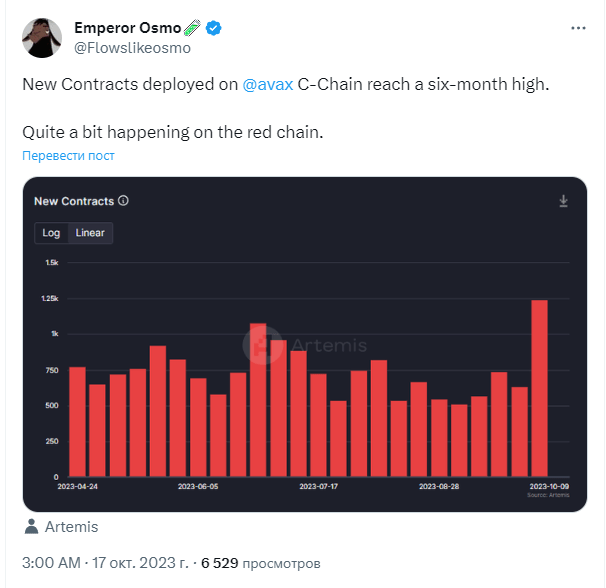Image resolution: width=606 pixels, height=588 pixels.
Task: Click Перевести пост translate link
Action: tap(68, 155)
